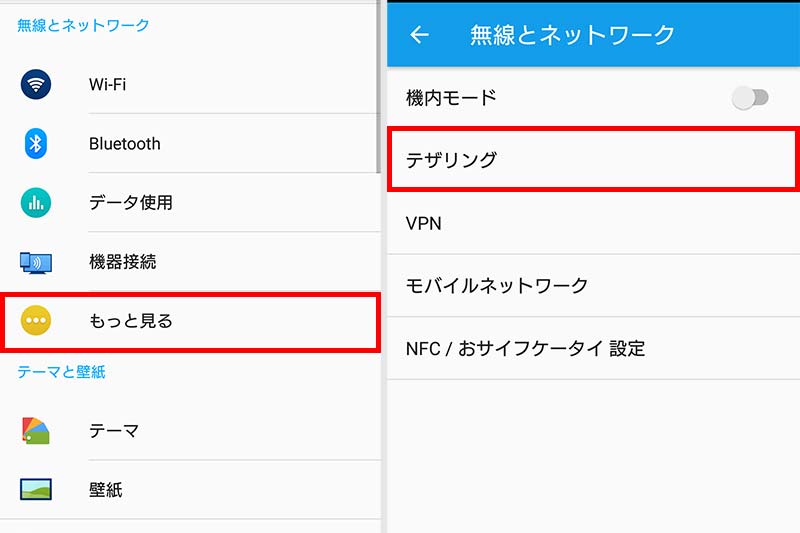The width and height of the screenshot is (800, 533).
Task: Tap the yellow もっと見る dots icon
Action: click(x=36, y=320)
